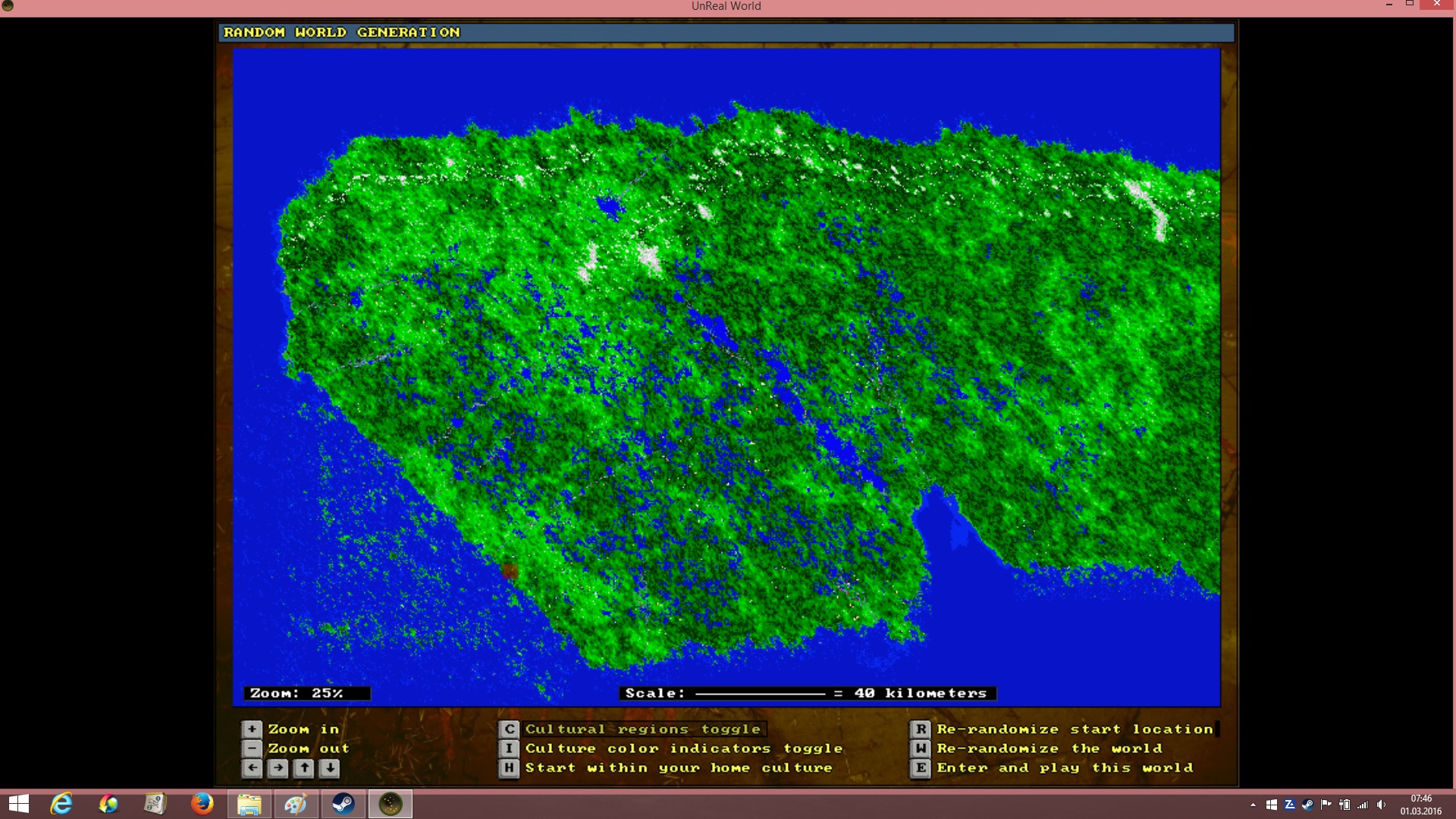Open Paint palette icon in taskbar
The image size is (1456, 819).
[x=296, y=804]
